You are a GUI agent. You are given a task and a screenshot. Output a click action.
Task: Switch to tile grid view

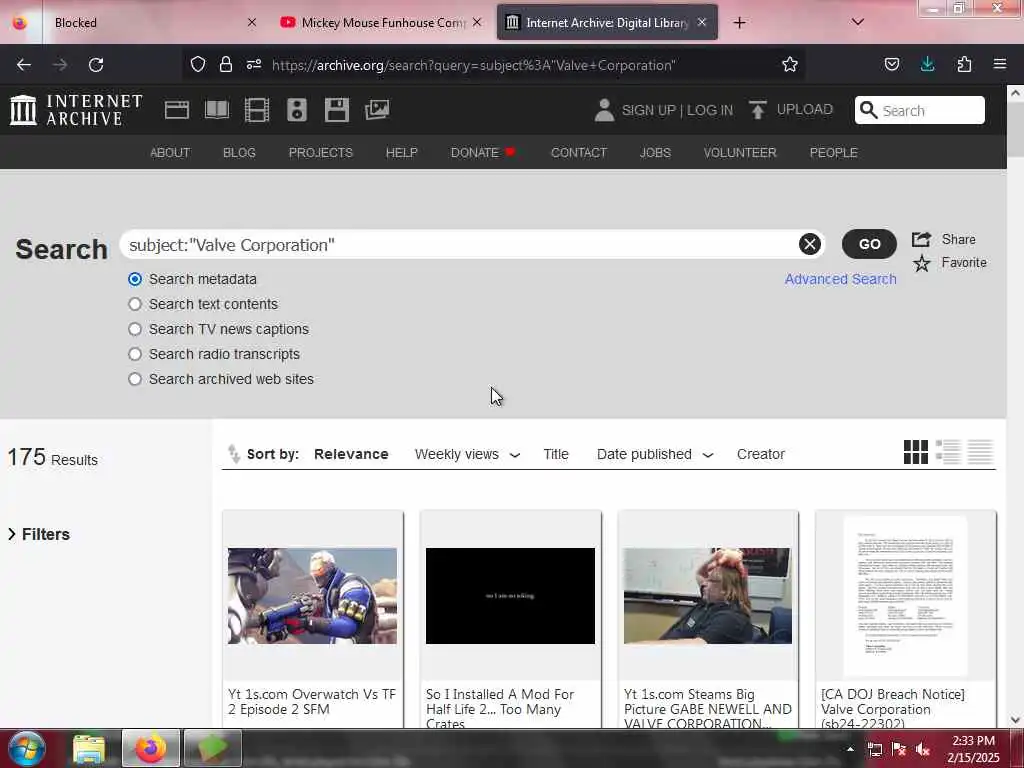pos(916,452)
